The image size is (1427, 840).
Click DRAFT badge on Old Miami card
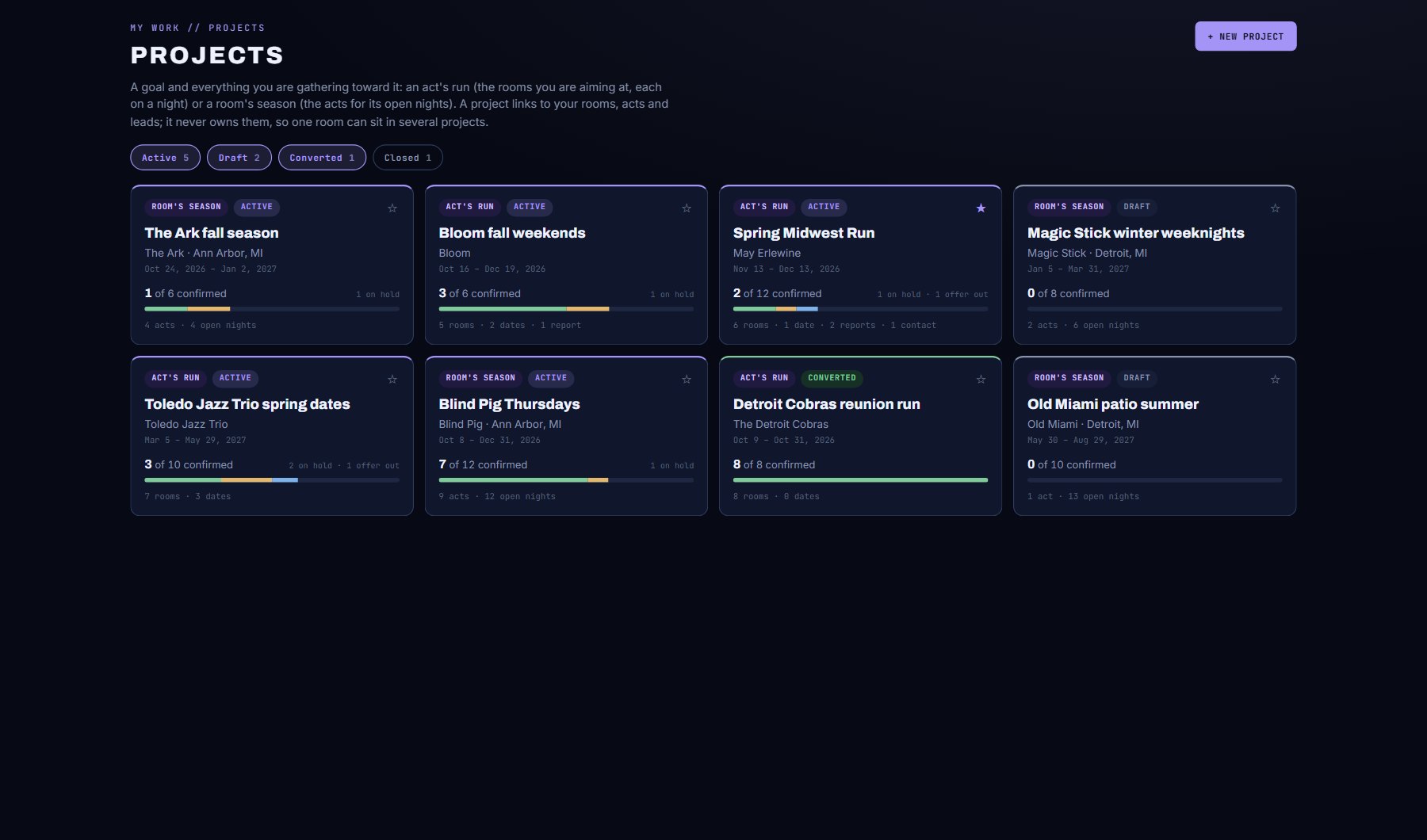pyautogui.click(x=1136, y=378)
